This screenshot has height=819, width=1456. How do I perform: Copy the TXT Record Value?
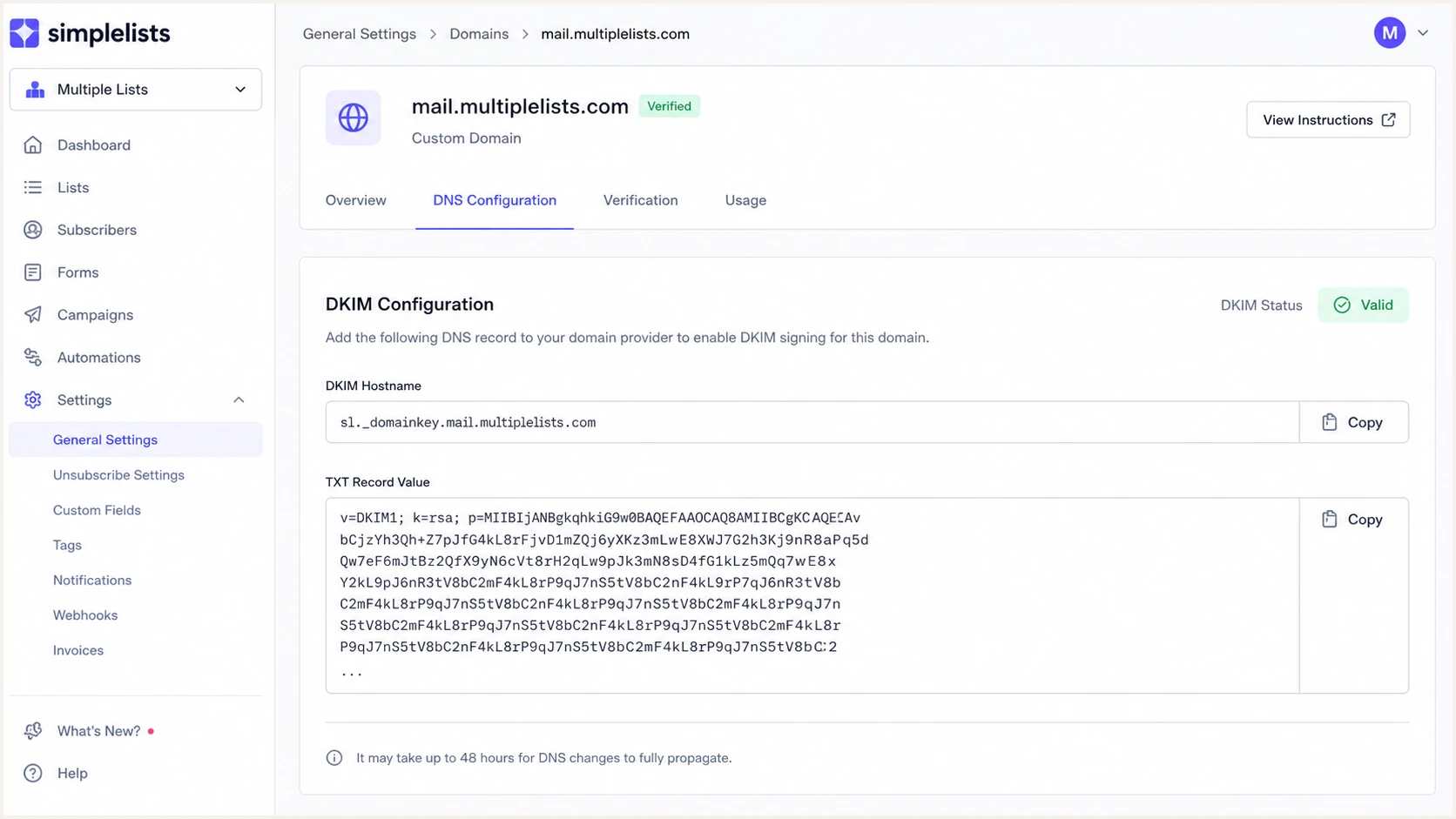tap(1354, 519)
